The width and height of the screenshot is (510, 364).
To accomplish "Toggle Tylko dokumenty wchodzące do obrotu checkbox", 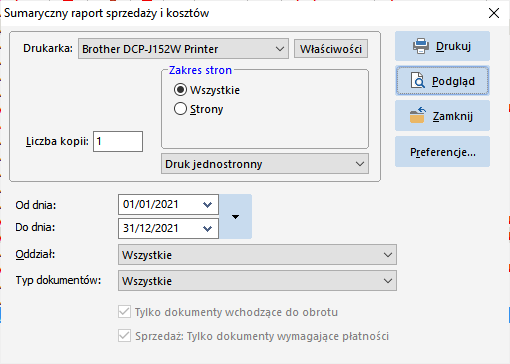I will [124, 312].
